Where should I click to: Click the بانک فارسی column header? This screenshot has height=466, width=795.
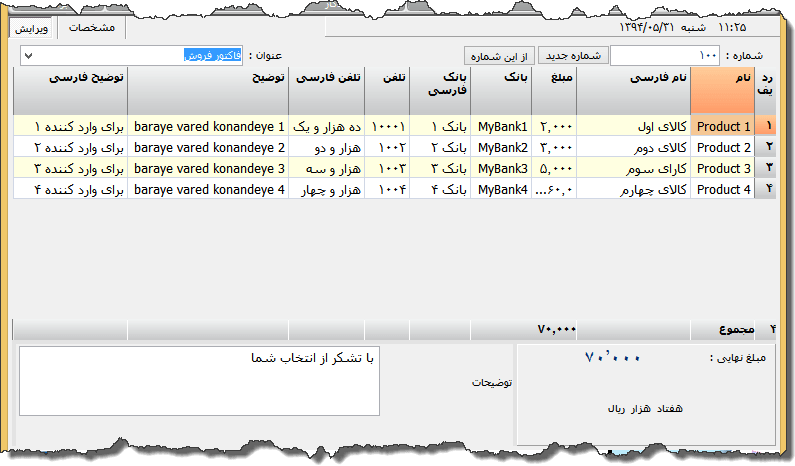point(440,89)
